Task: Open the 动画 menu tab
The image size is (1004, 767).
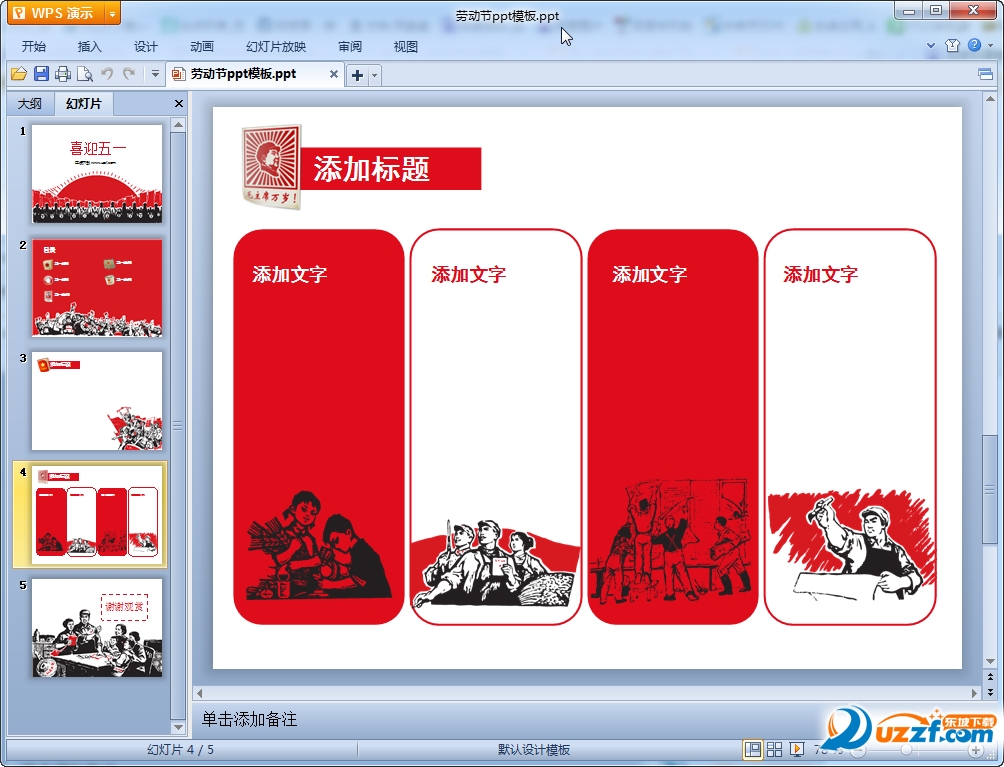Action: [x=202, y=47]
